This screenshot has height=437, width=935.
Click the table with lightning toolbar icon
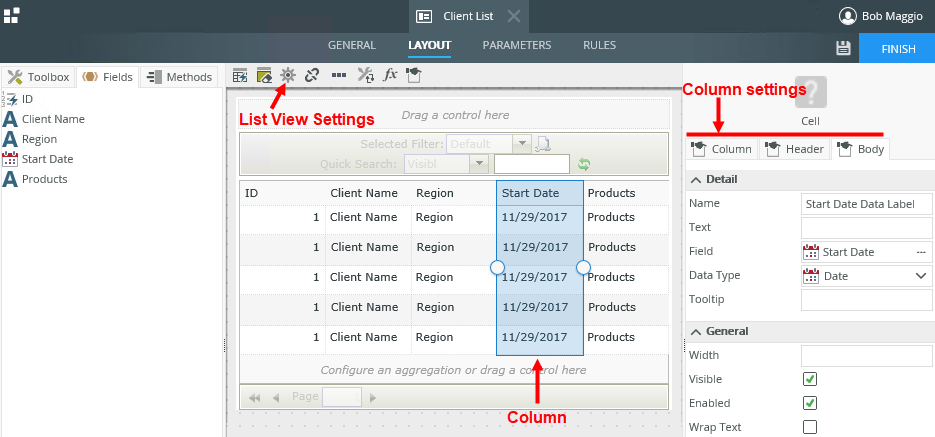240,75
